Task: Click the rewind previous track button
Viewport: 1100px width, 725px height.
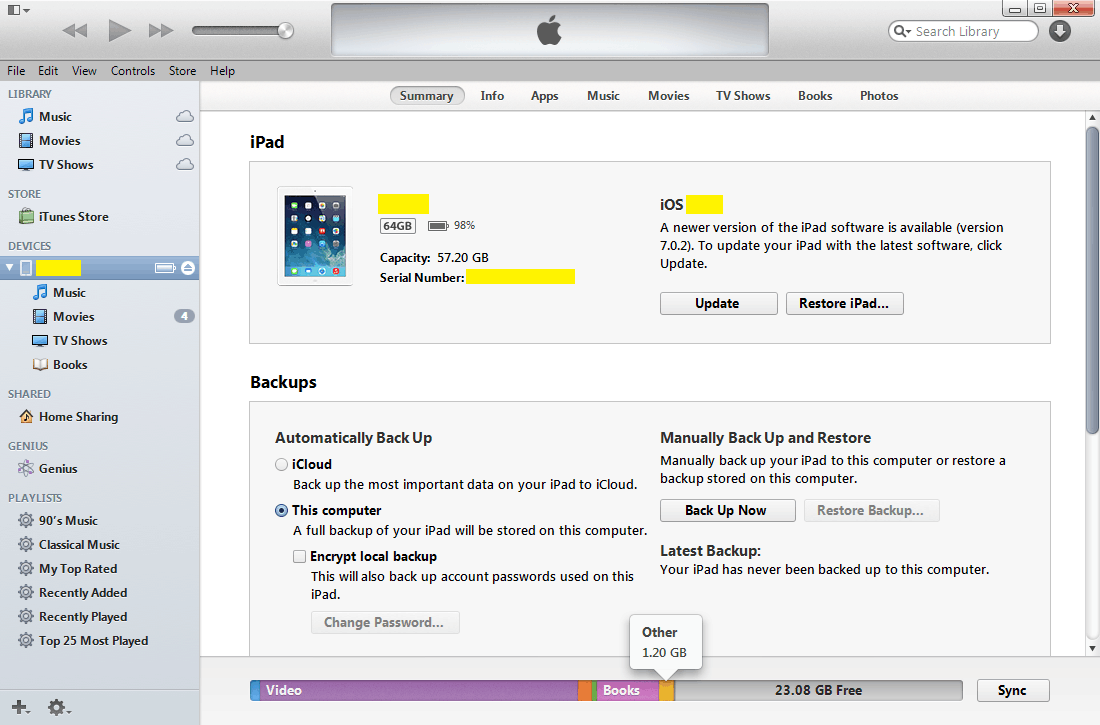Action: (x=75, y=30)
